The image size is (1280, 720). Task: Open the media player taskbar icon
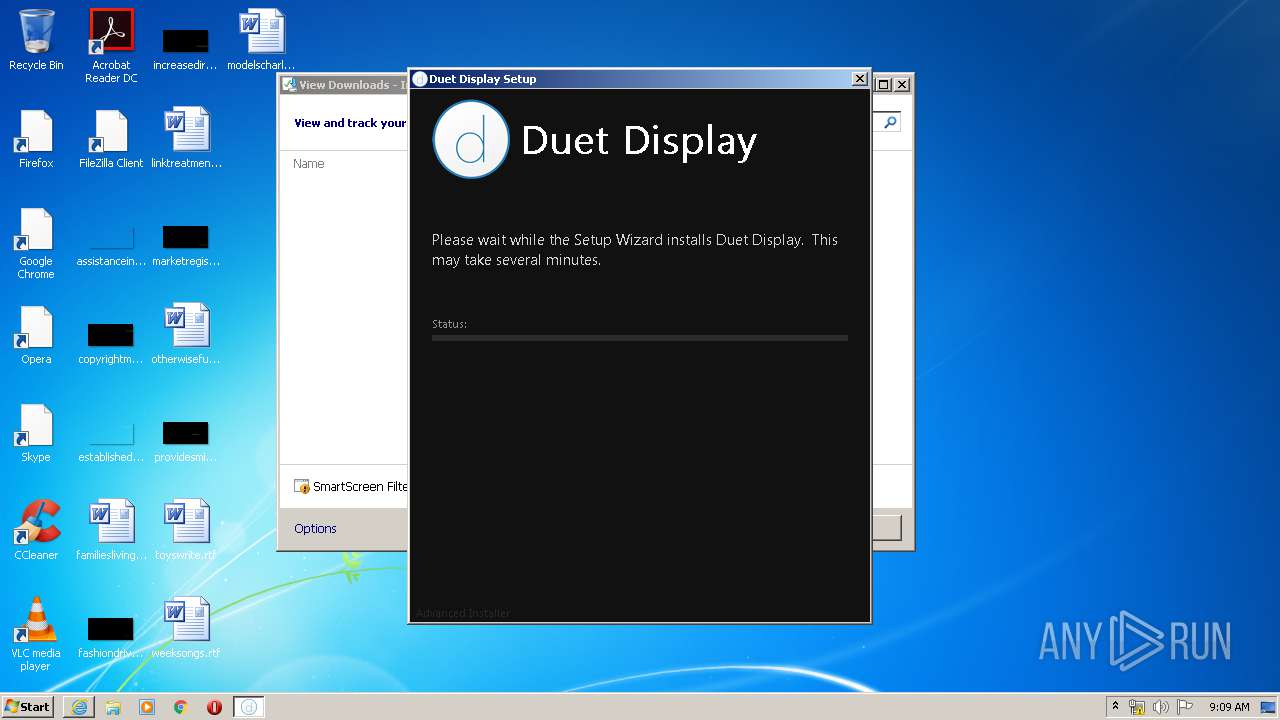point(147,707)
